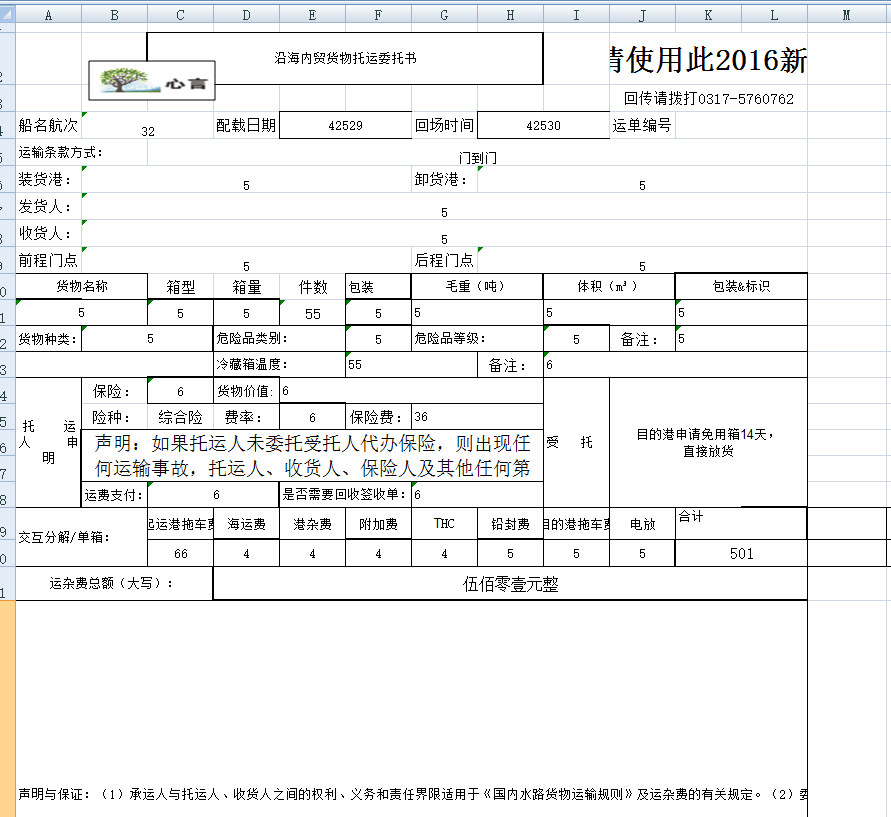Image resolution: width=891 pixels, height=817 pixels.
Task: Select the 伍佰零壹元整 amount cell
Action: click(x=510, y=583)
